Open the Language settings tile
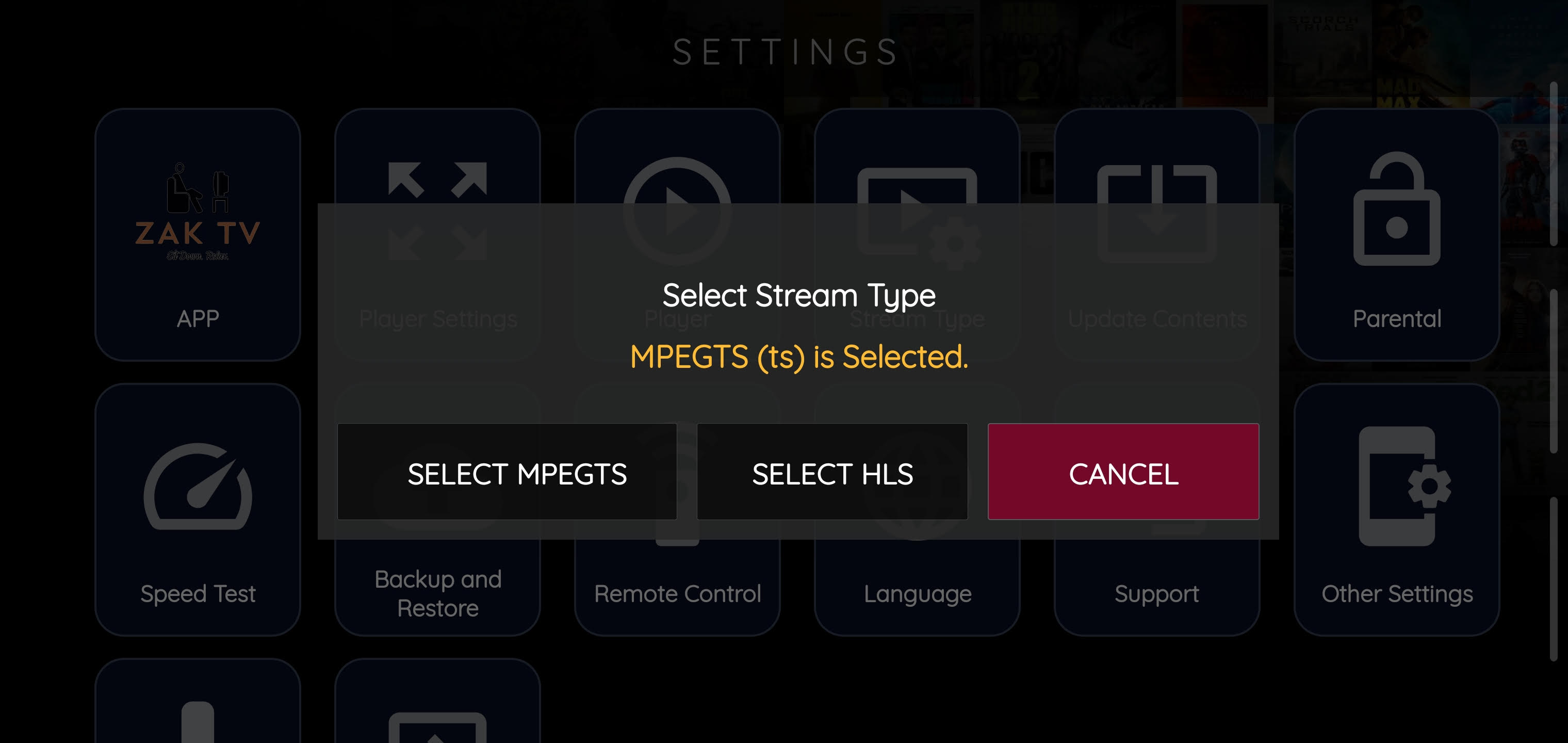This screenshot has width=1568, height=743. [x=917, y=592]
